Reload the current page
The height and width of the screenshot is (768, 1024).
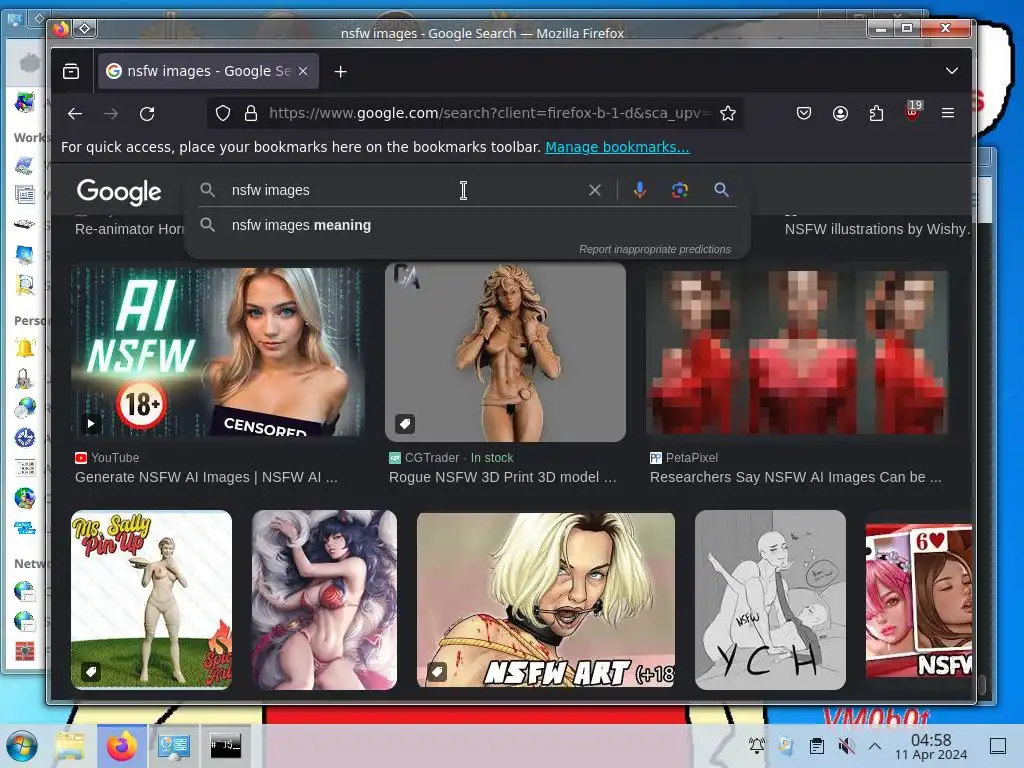tap(147, 114)
